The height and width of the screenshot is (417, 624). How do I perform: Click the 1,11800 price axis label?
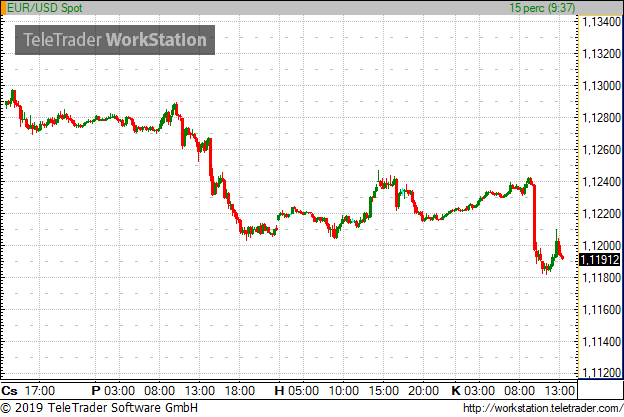tap(601, 277)
